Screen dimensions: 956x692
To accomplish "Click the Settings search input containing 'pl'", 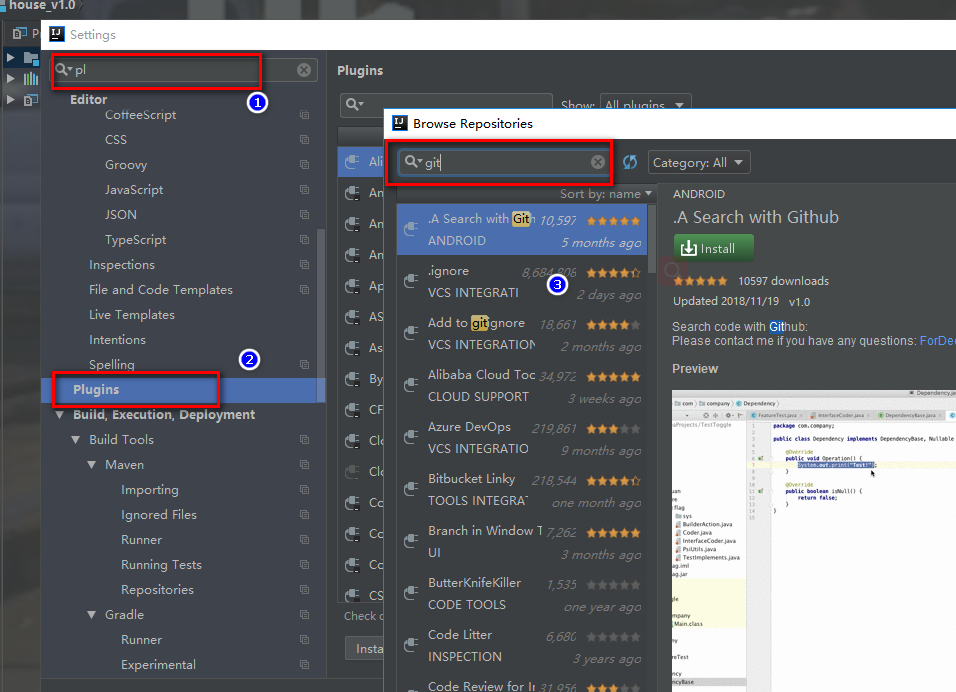I will point(183,70).
